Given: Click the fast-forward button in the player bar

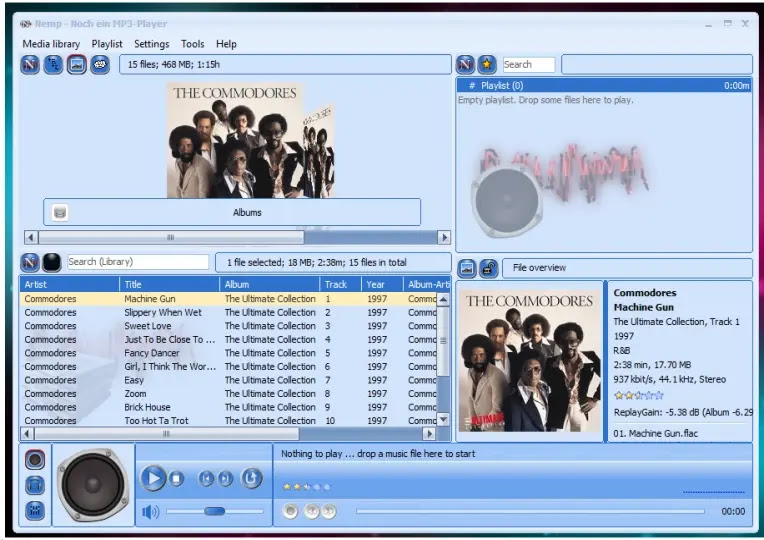Looking at the screenshot, I should click(329, 511).
